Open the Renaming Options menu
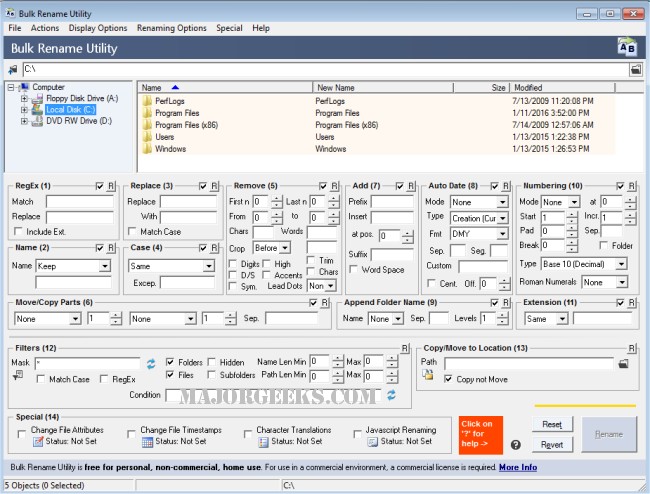The height and width of the screenshot is (494, 650). point(171,28)
